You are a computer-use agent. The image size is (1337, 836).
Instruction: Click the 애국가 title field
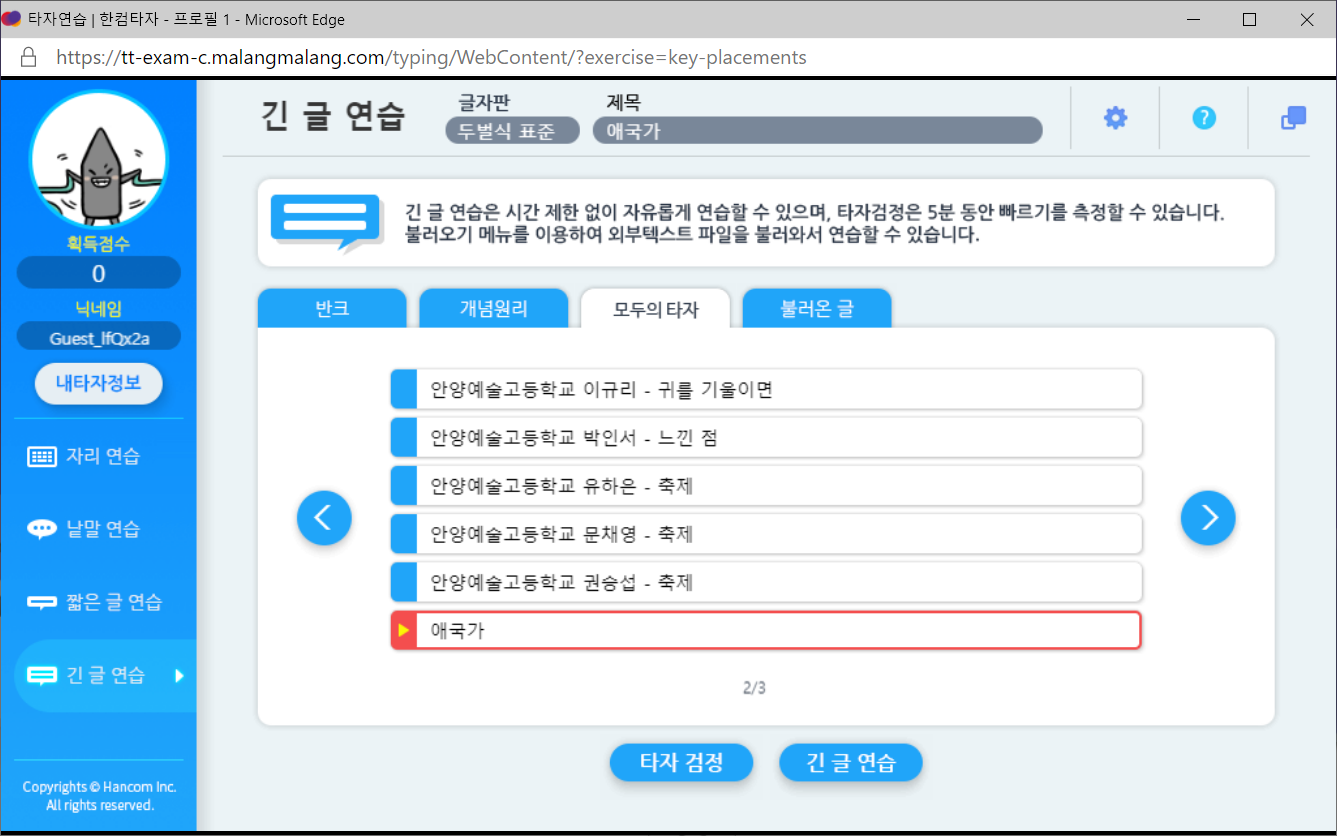point(817,131)
